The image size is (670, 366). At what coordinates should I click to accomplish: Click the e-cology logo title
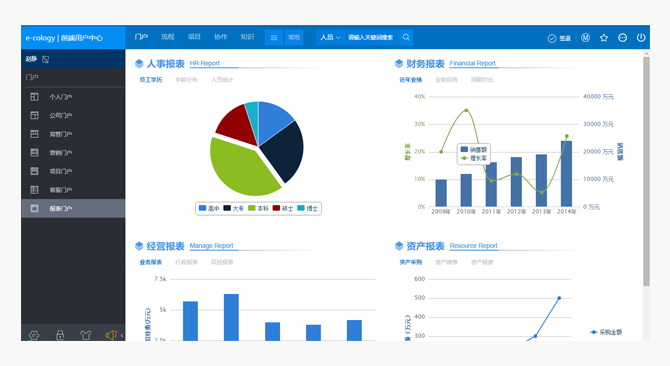point(64,38)
